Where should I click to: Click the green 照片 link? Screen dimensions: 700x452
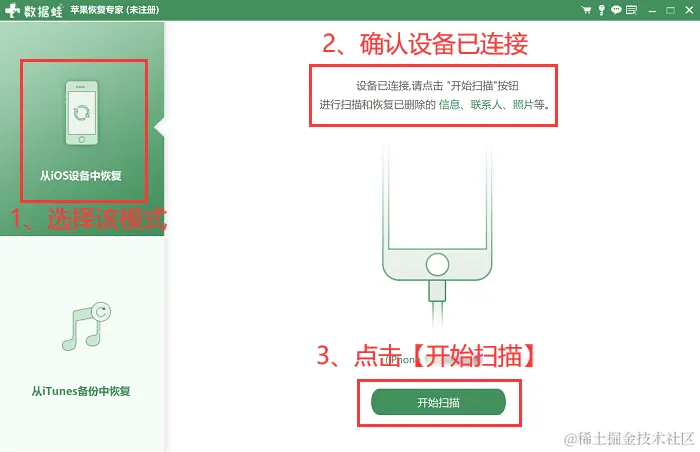pos(523,105)
